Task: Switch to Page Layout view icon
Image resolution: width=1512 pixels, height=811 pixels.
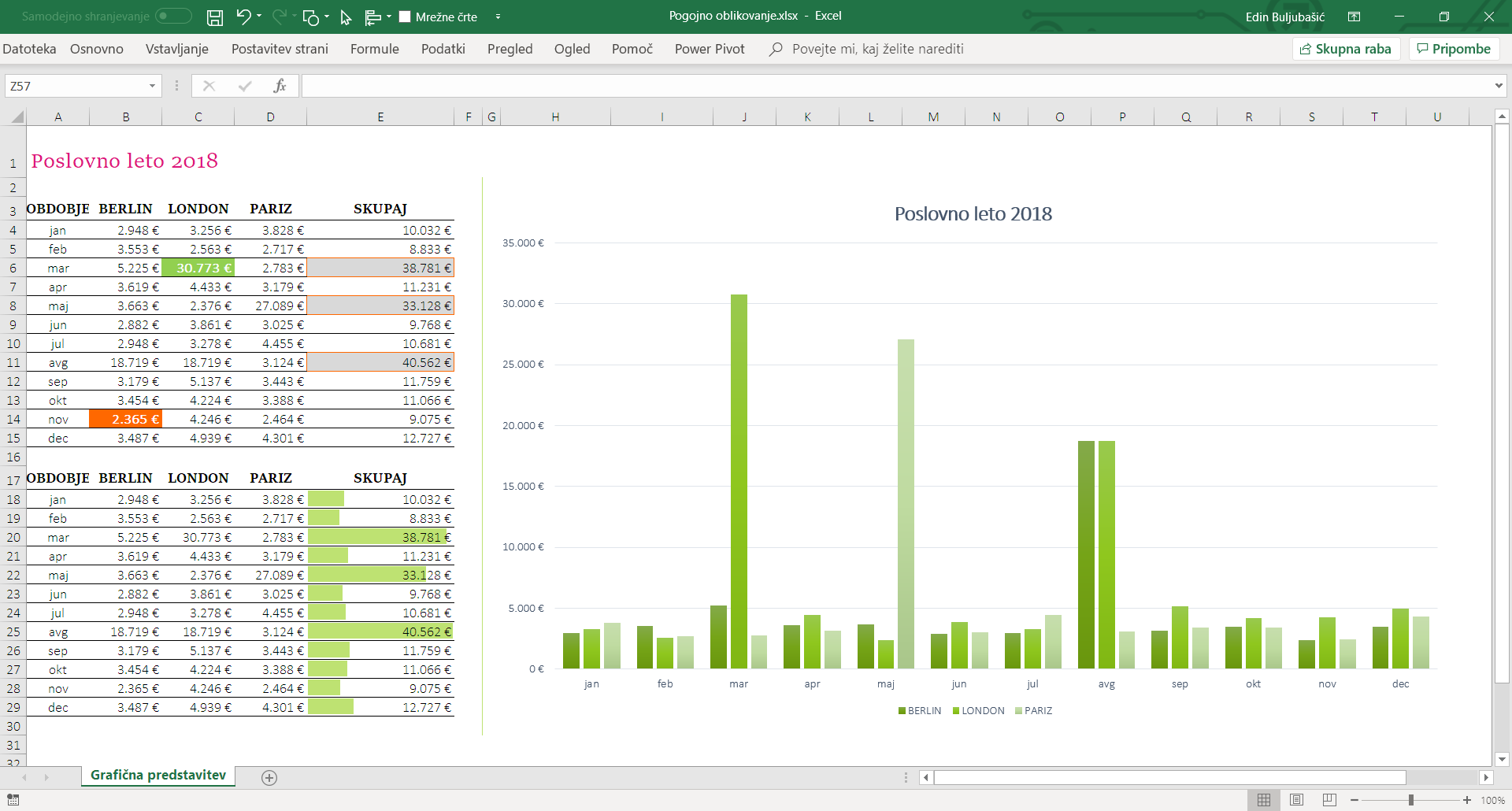Action: click(1297, 800)
